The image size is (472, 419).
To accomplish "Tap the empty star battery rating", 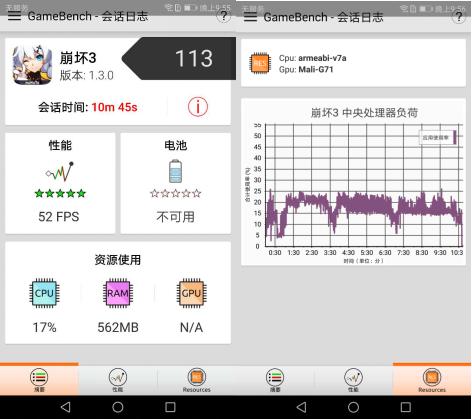I will pos(176,193).
